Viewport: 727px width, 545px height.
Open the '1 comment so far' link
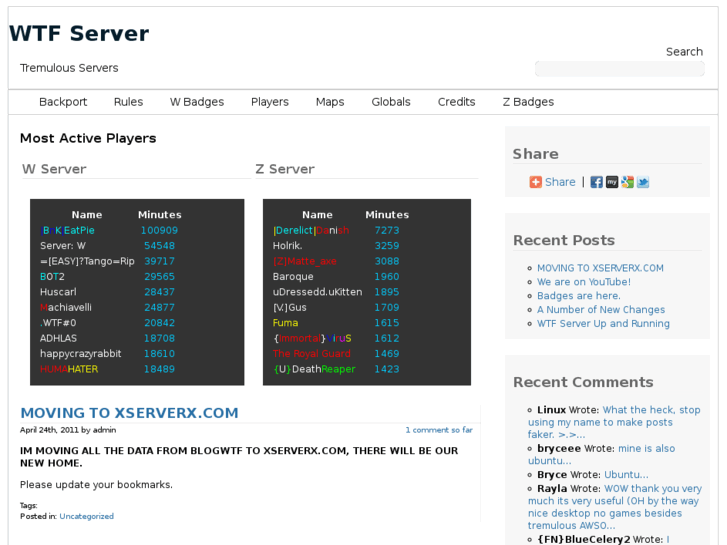tap(439, 430)
